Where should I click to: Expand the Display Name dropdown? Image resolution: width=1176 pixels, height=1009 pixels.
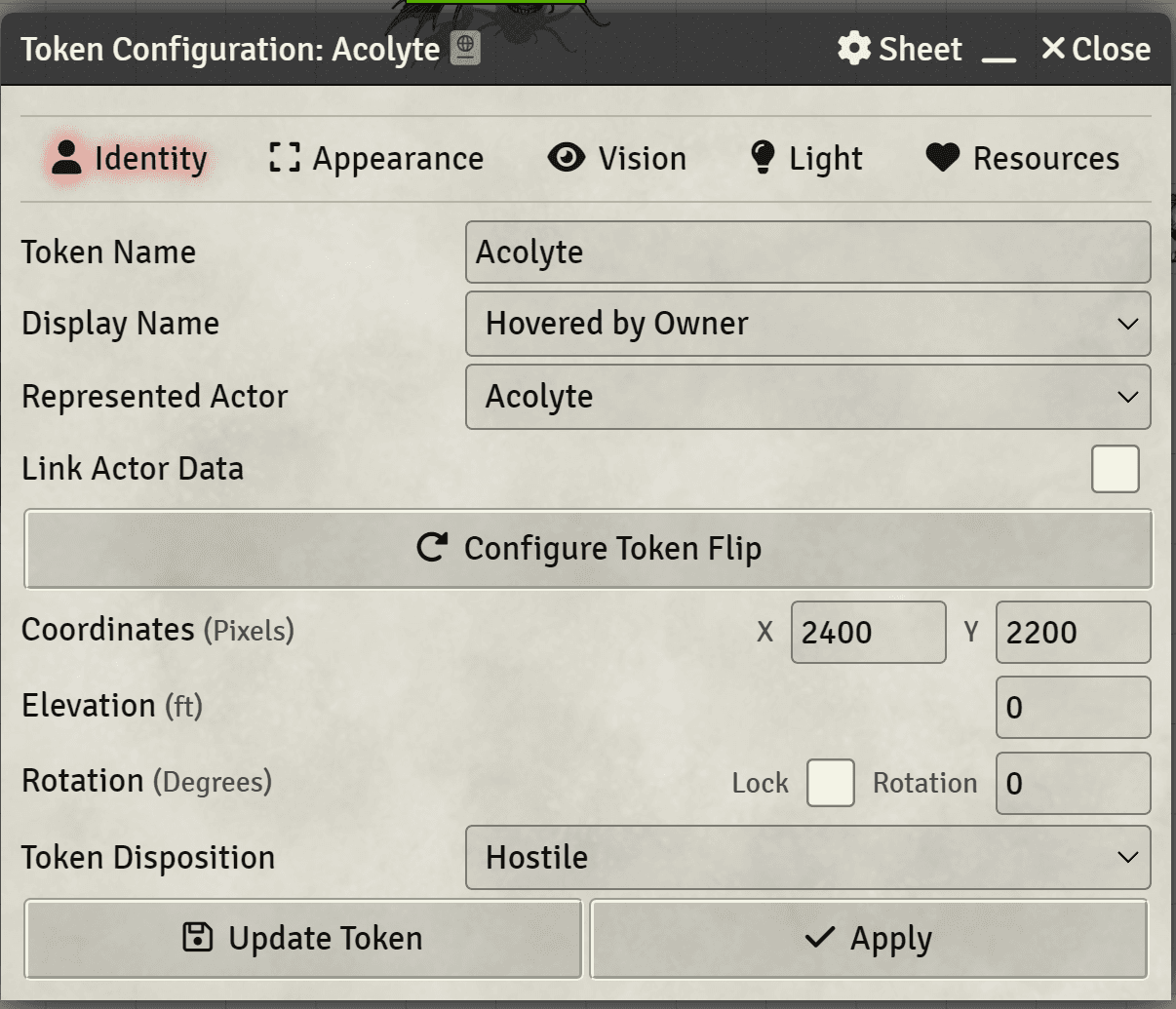[x=807, y=324]
